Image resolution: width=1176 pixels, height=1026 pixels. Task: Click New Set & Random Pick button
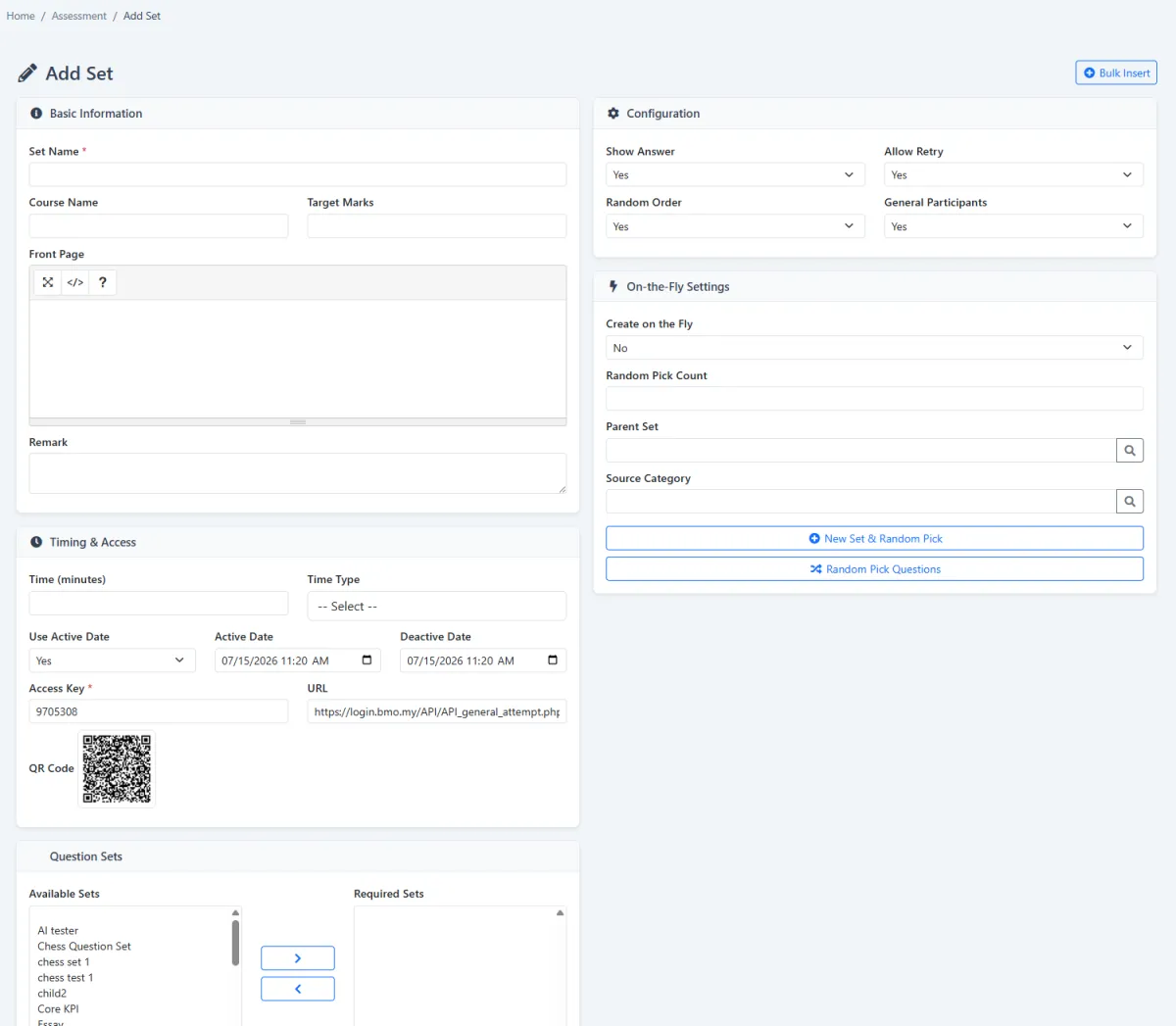point(874,538)
